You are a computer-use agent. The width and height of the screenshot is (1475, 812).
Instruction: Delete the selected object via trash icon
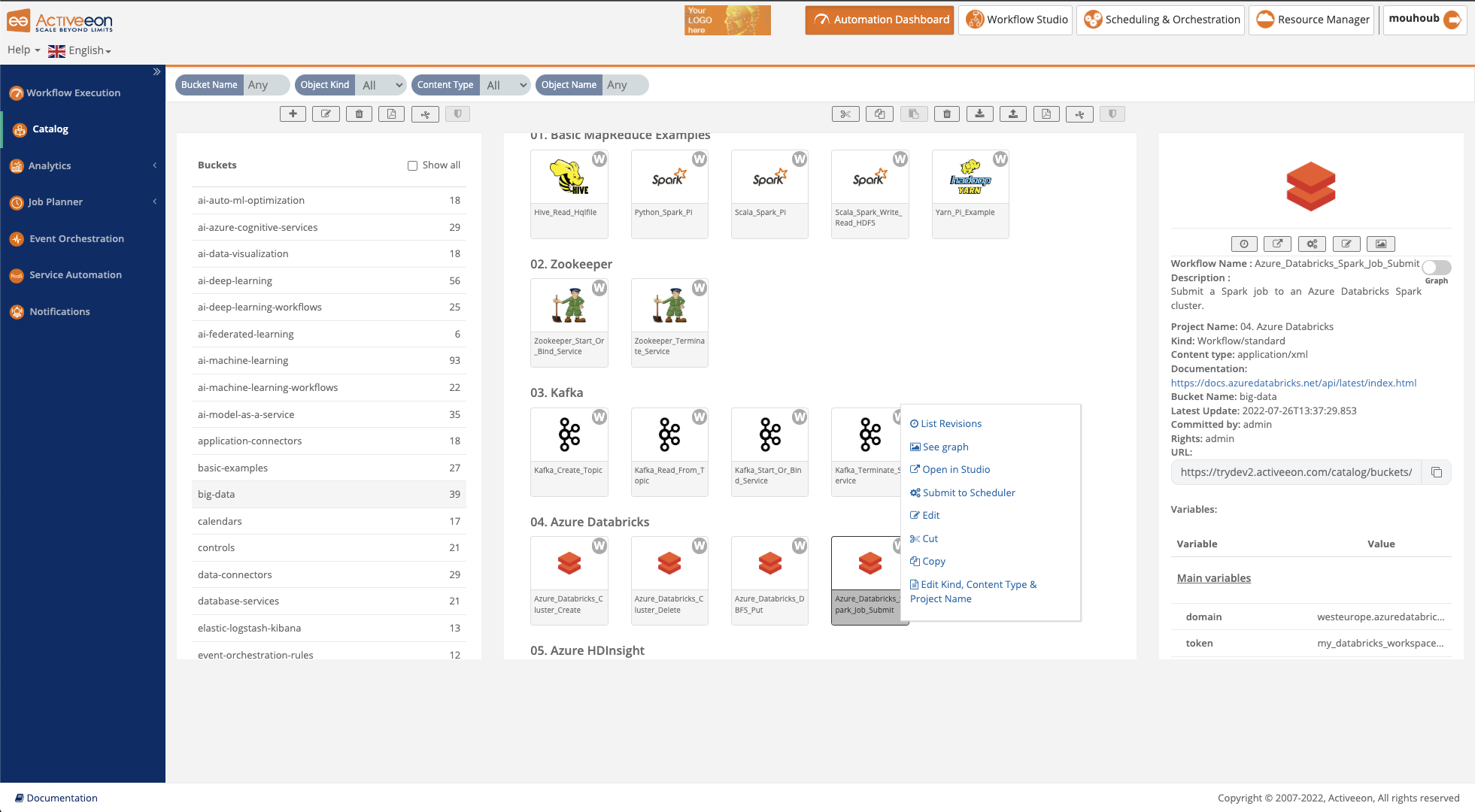[947, 114]
